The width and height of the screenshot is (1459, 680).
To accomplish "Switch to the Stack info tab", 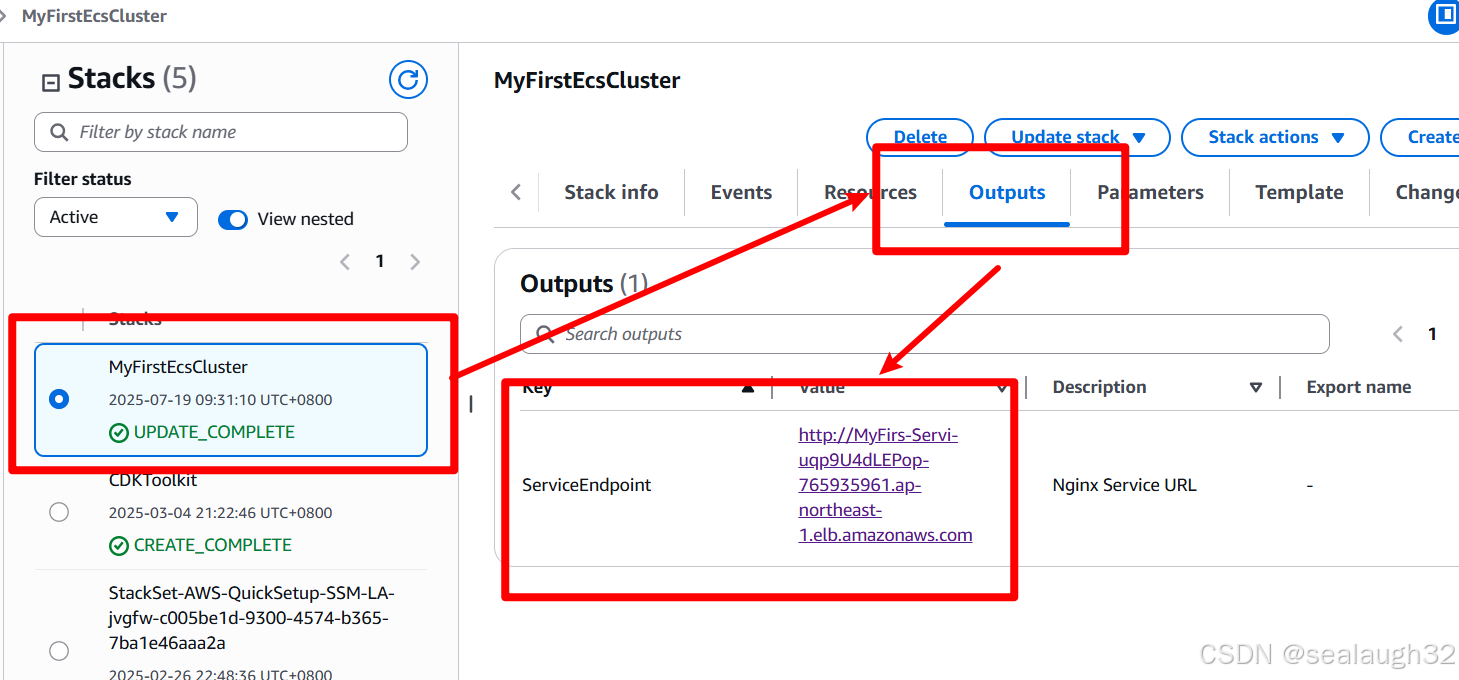I will (611, 192).
